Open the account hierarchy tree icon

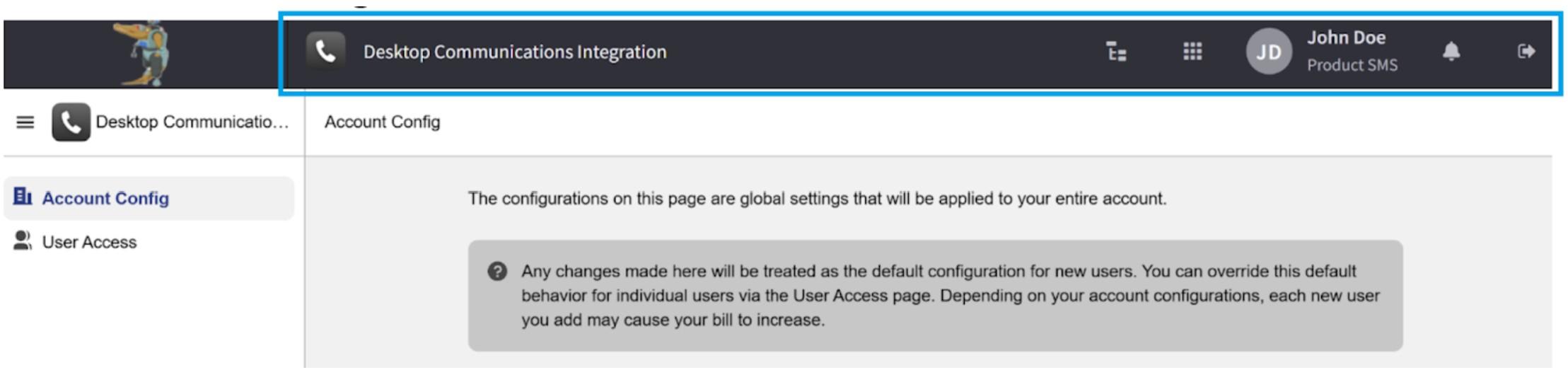click(x=1116, y=52)
